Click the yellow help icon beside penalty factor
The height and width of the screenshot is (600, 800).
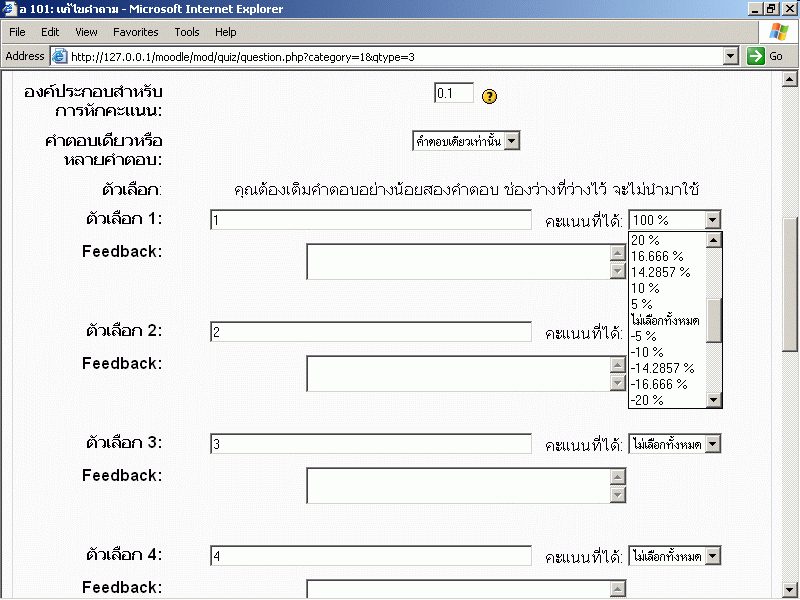490,97
